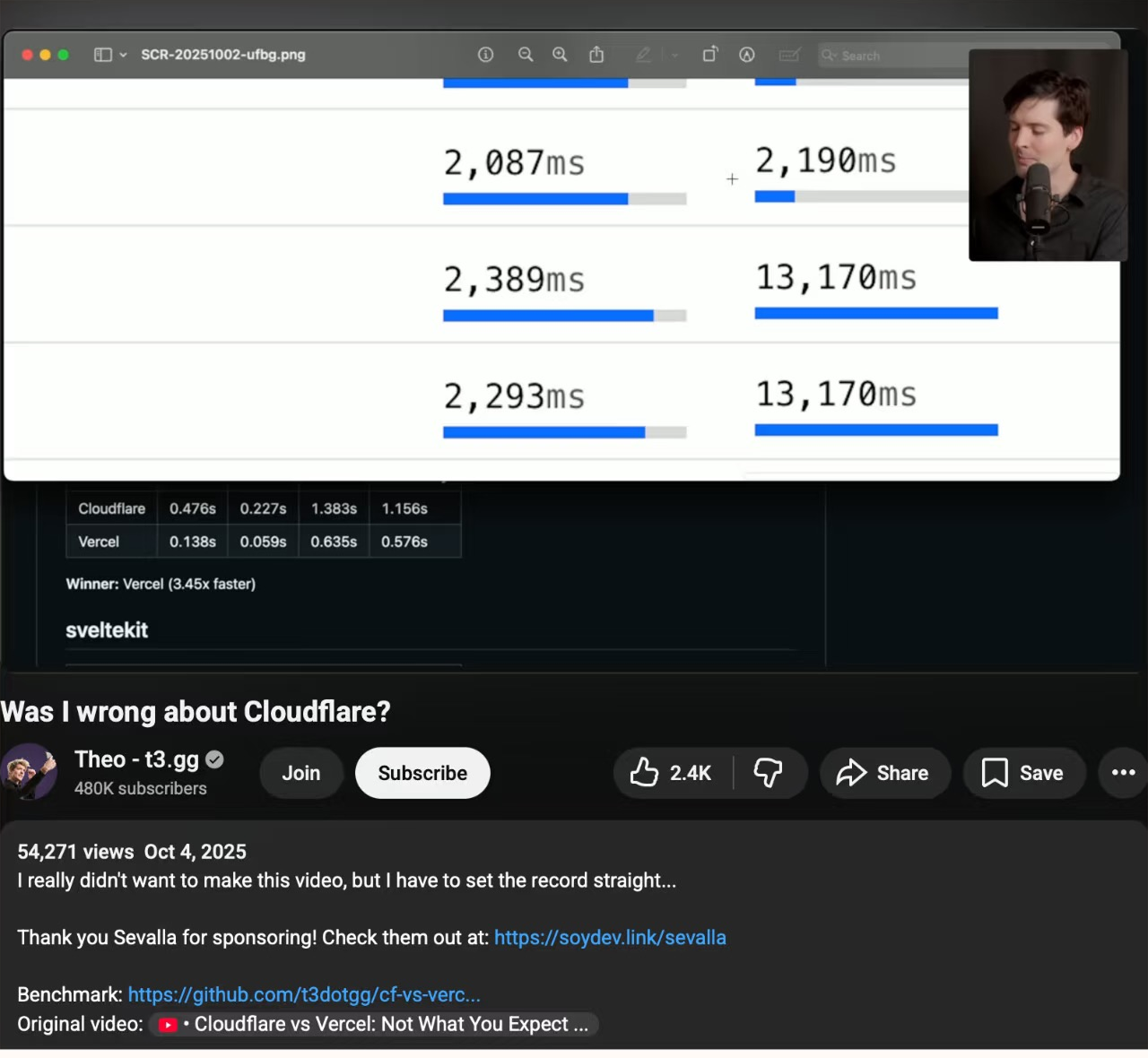Click Join channel membership button

pos(301,773)
